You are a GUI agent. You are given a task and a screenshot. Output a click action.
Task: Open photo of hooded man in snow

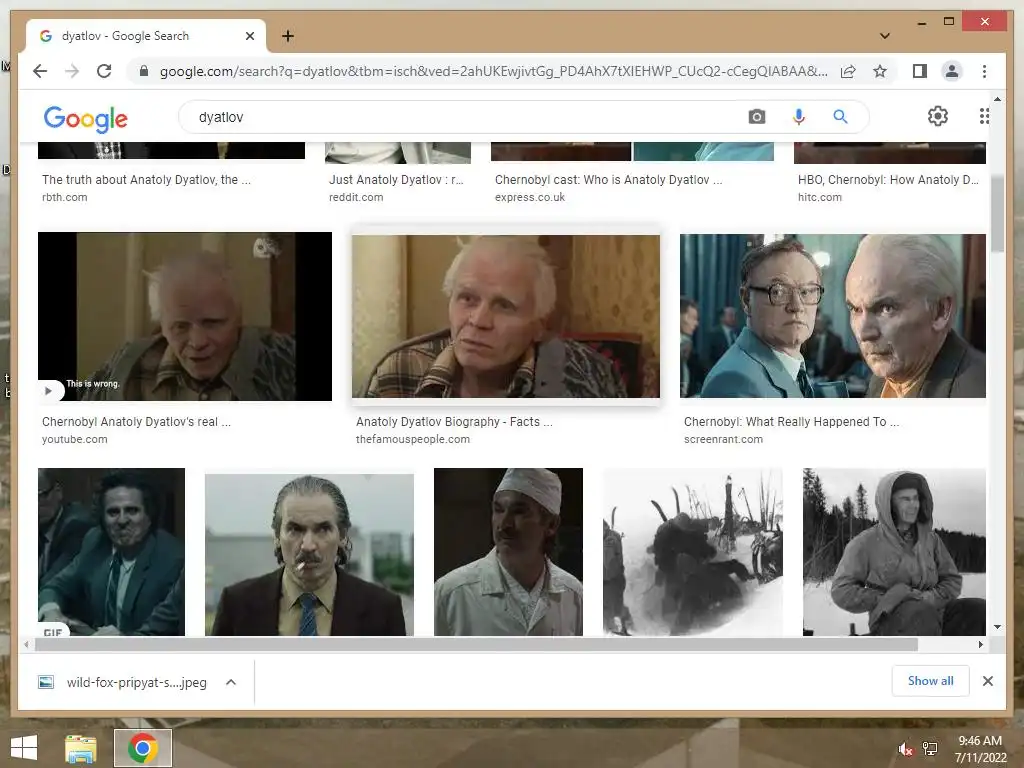894,552
